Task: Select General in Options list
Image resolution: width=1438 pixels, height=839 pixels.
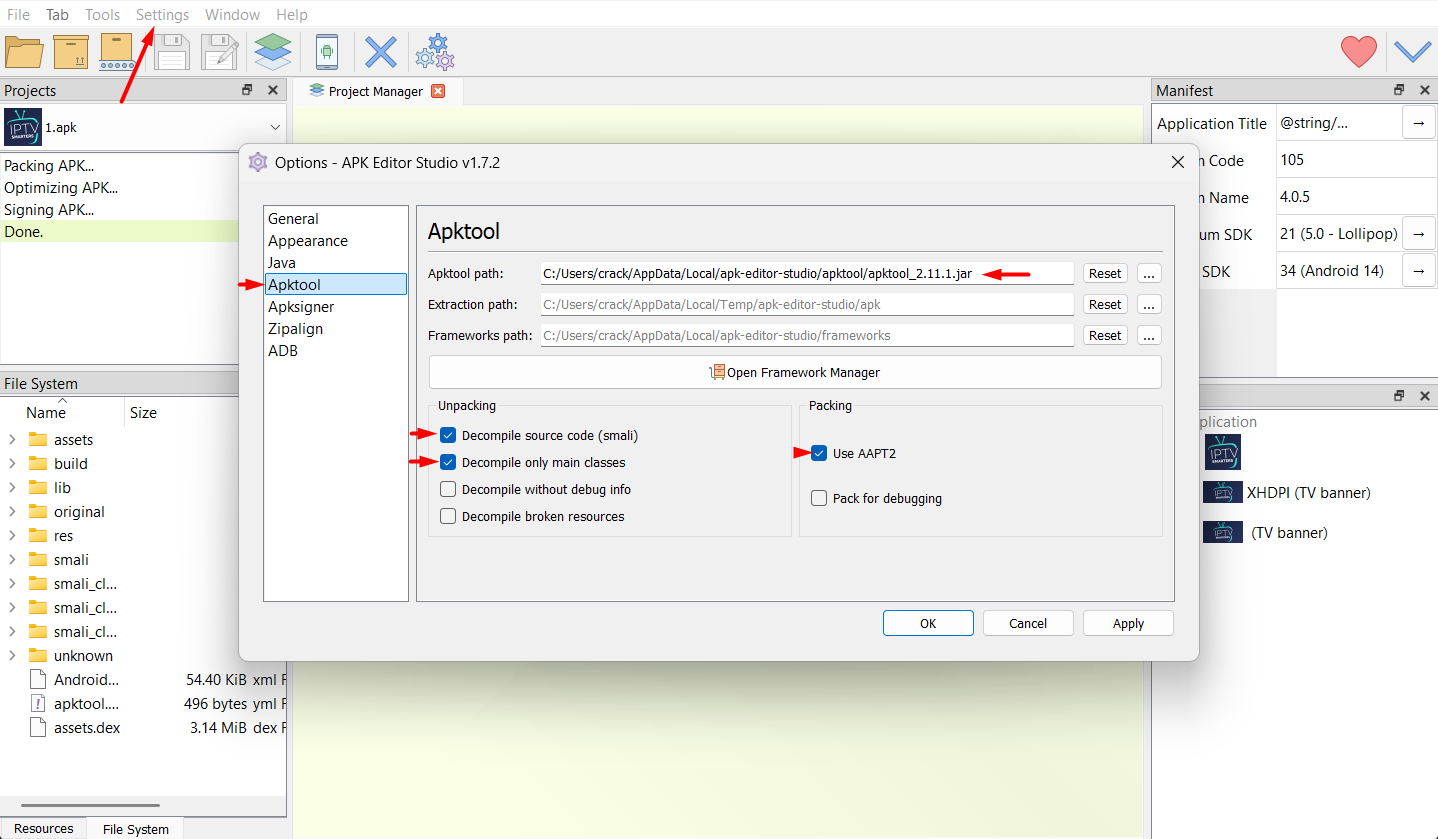Action: (x=336, y=218)
